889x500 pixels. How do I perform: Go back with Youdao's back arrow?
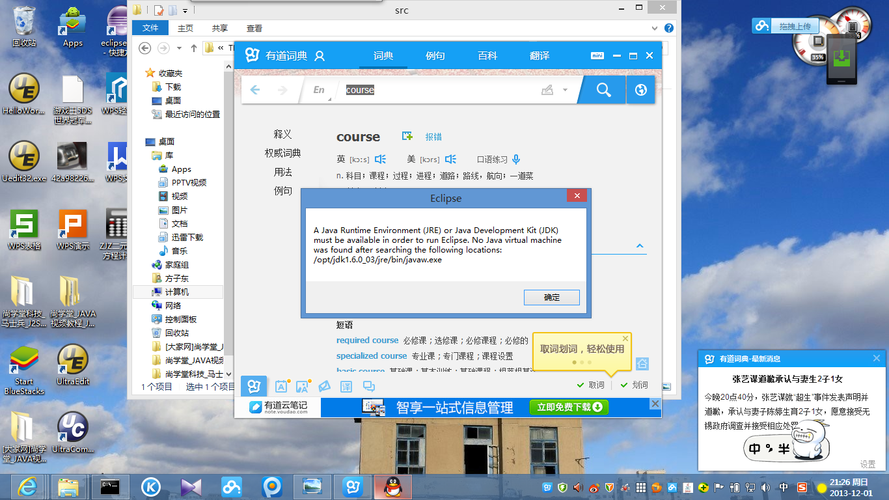255,90
